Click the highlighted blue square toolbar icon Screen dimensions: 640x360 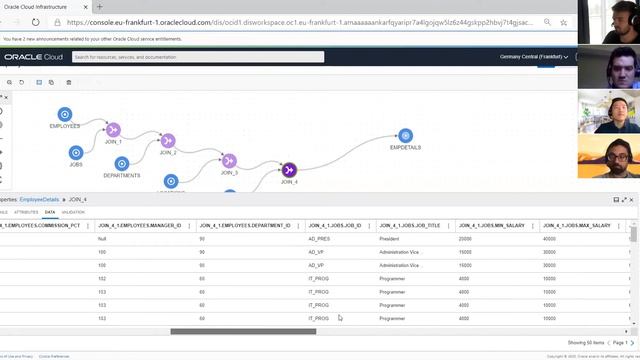pyautogui.click(x=39, y=82)
